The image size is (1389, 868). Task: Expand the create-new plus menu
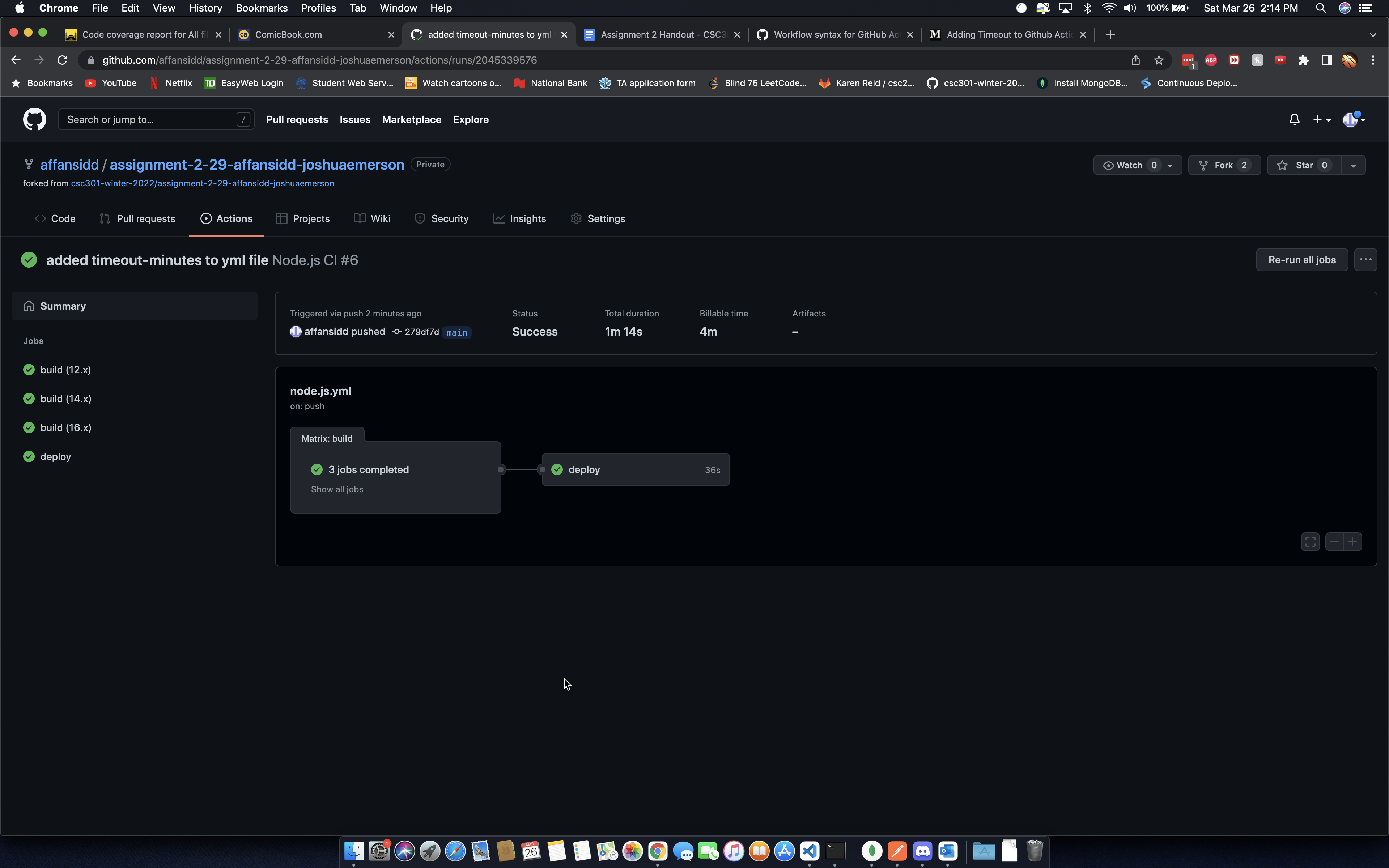(1321, 119)
